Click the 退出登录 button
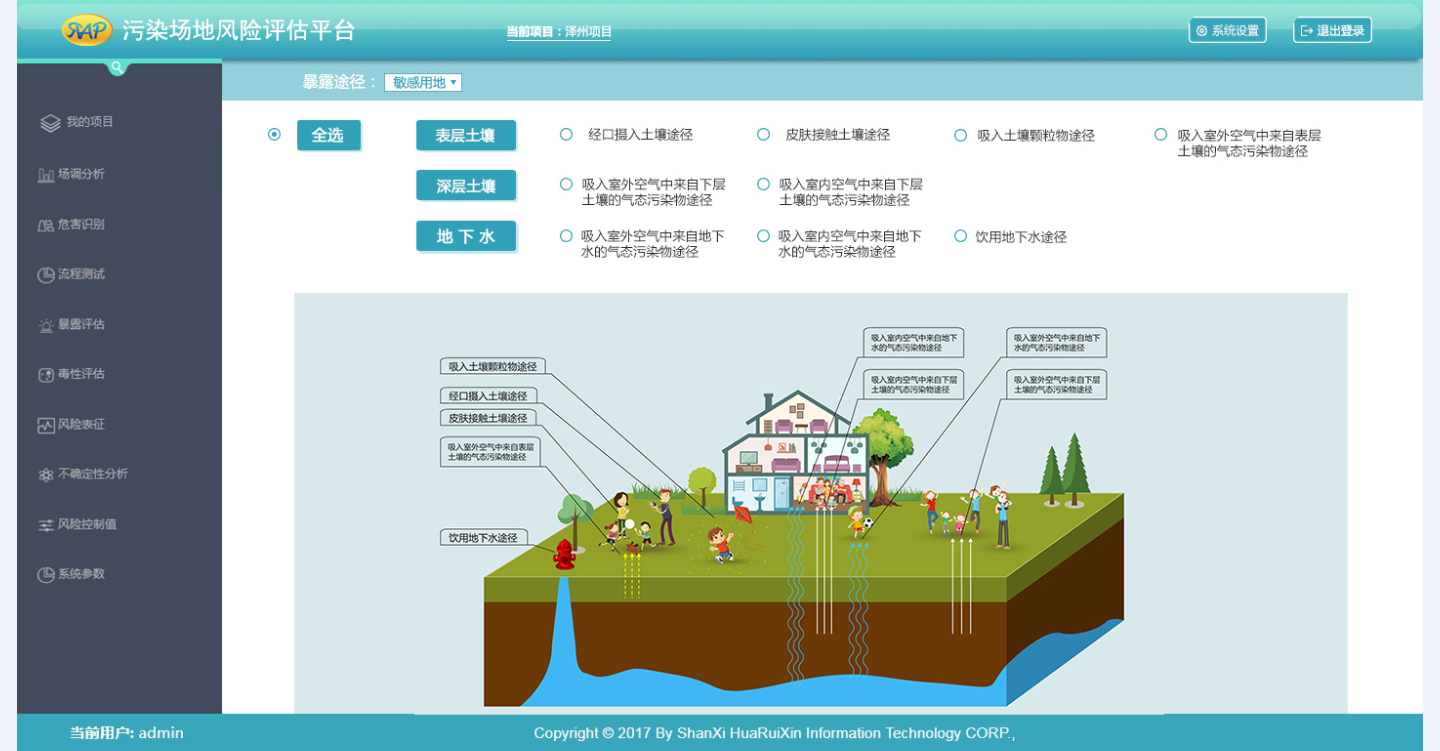Viewport: 1440px width, 751px height. click(1332, 31)
